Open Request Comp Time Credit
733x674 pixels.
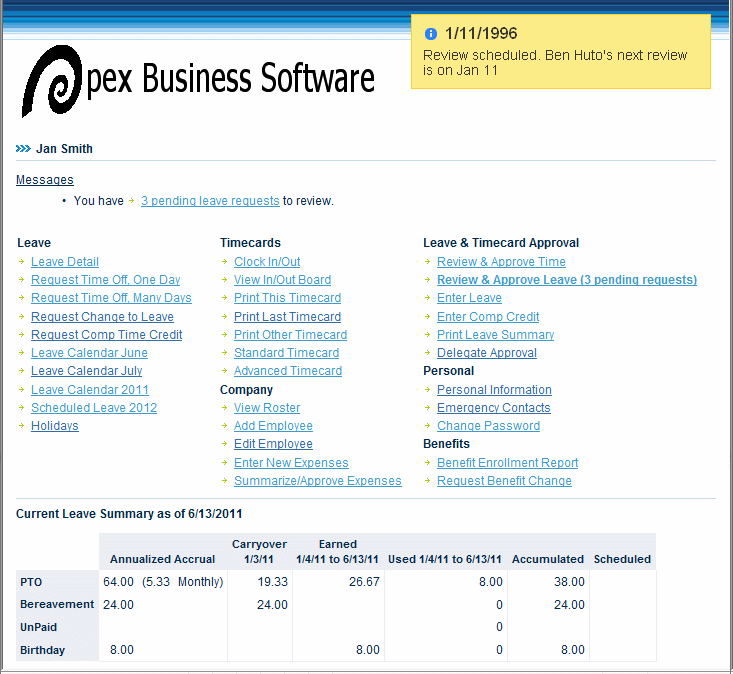[x=106, y=335]
